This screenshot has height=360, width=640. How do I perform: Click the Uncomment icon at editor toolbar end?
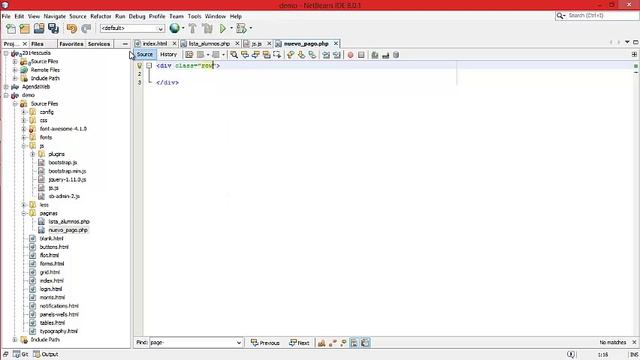point(385,55)
